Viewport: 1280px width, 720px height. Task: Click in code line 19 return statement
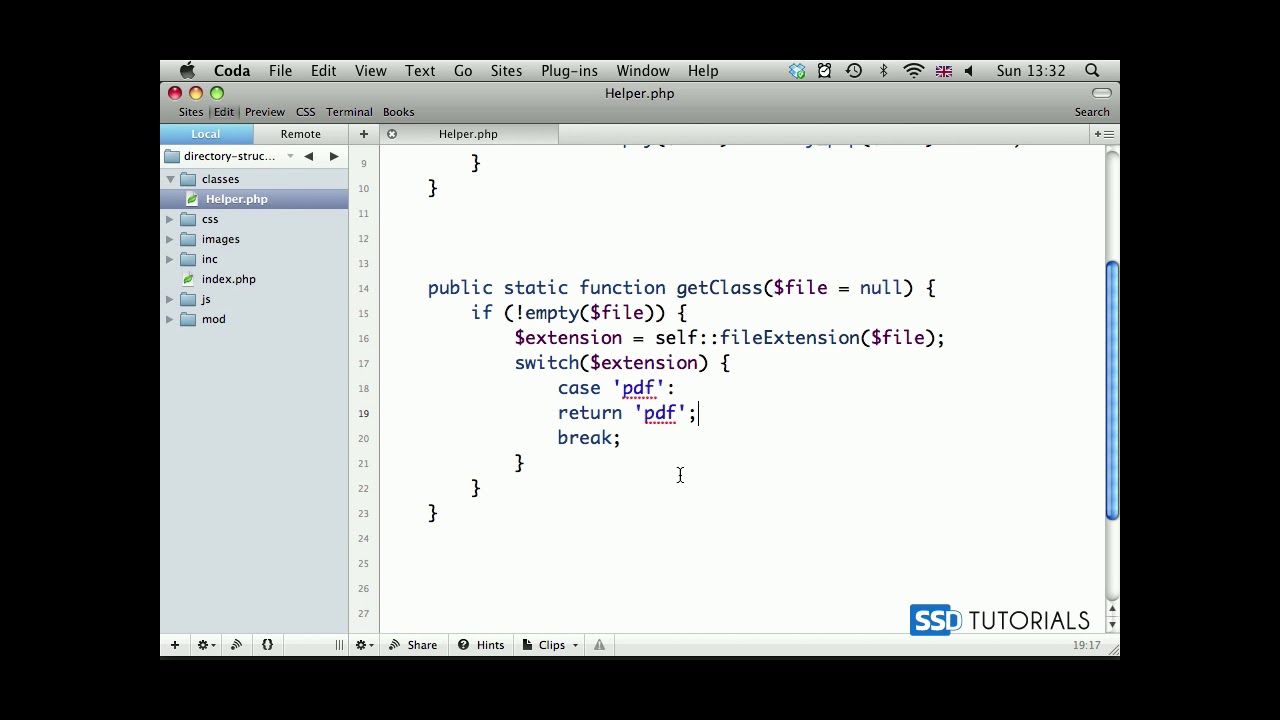pos(626,413)
